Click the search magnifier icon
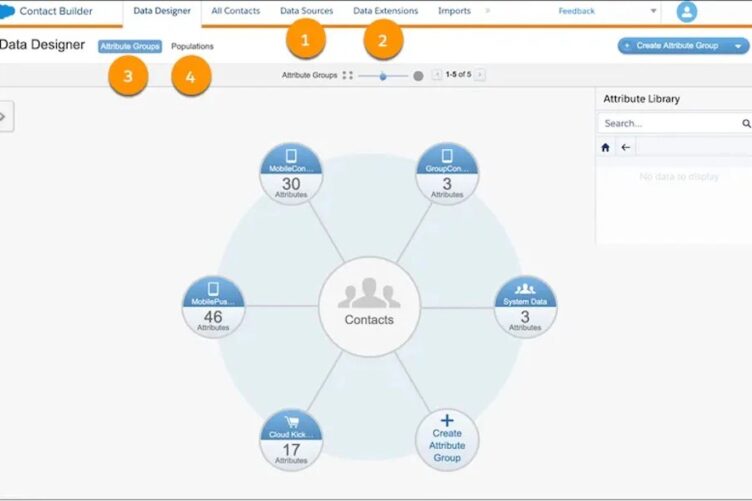The width and height of the screenshot is (752, 501). tap(745, 124)
